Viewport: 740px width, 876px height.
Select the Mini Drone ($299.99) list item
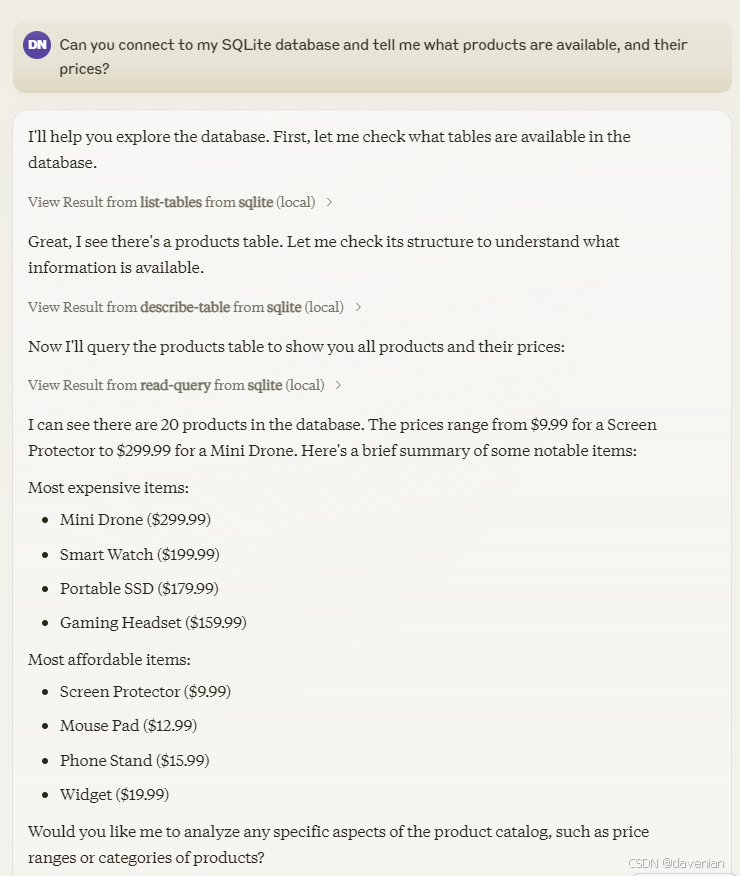click(x=135, y=520)
